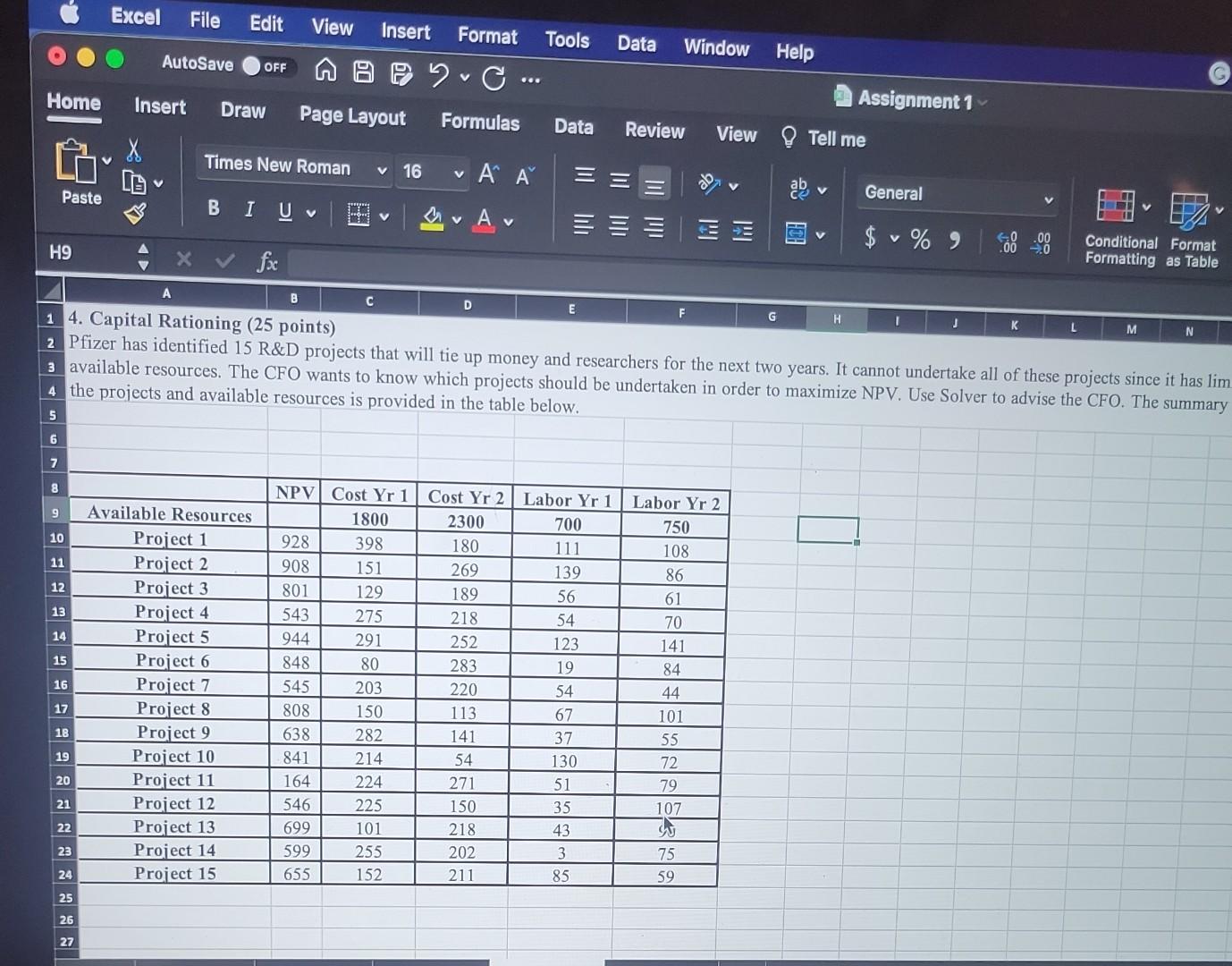
Task: Open the File menu
Action: point(205,20)
